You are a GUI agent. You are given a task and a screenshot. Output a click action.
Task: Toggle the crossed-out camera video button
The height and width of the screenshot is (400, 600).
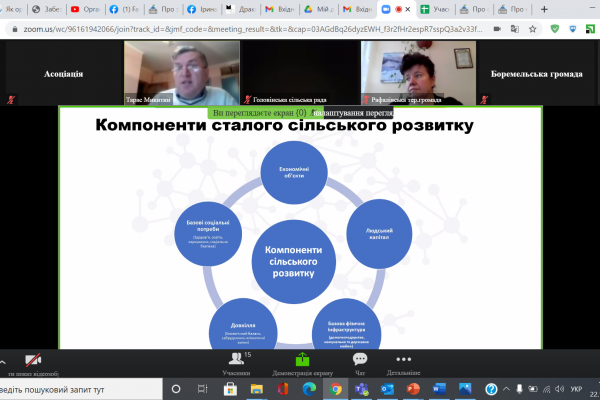coord(33,362)
